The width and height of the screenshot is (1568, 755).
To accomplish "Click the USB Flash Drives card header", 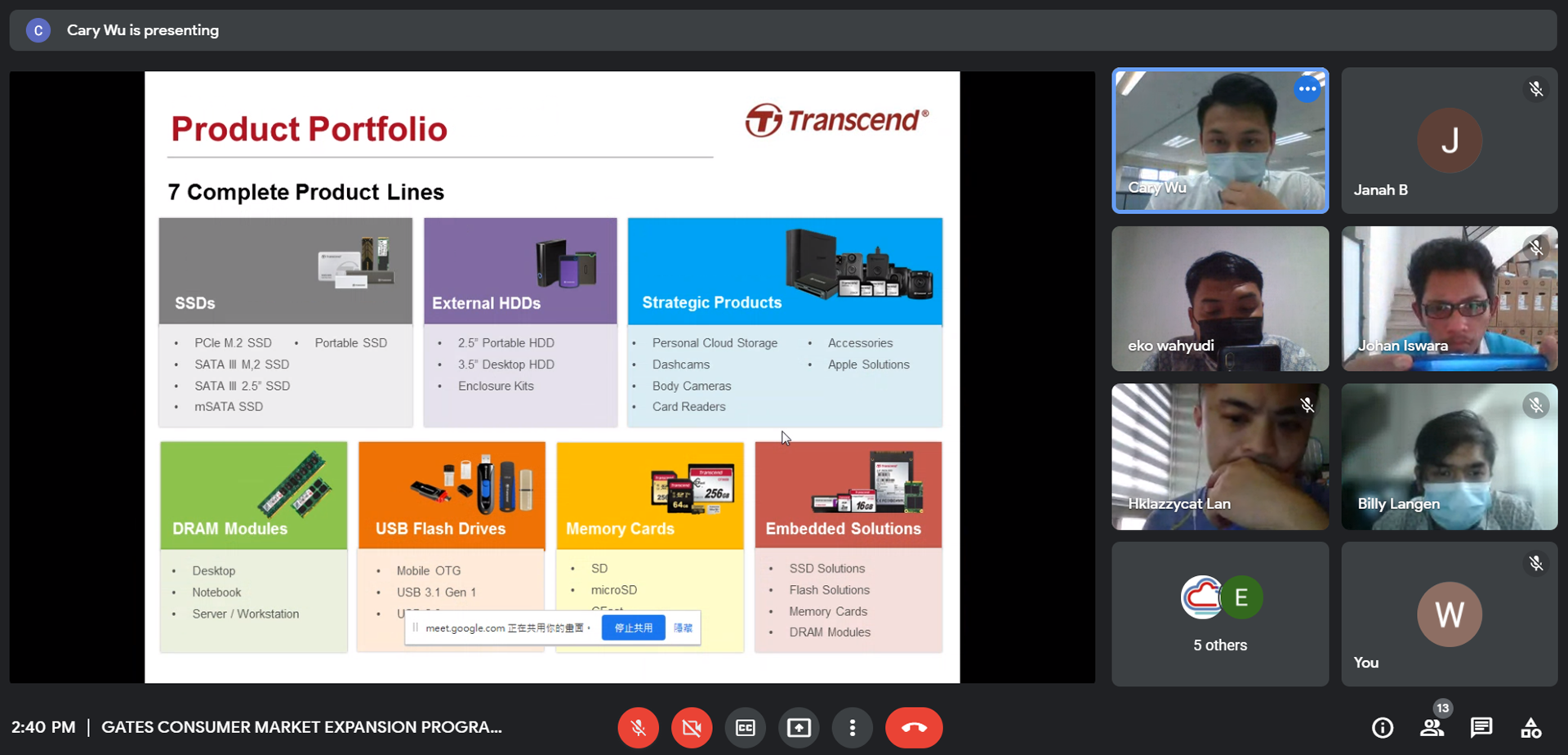I will pyautogui.click(x=452, y=495).
